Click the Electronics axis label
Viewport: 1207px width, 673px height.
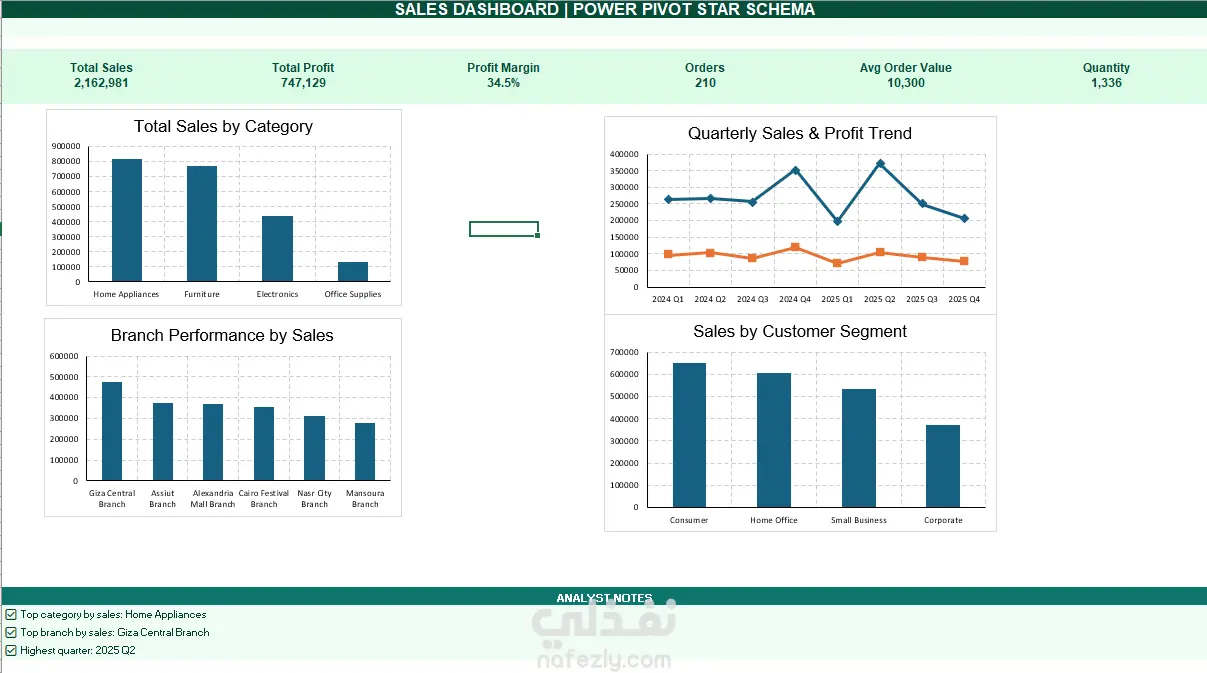click(x=277, y=295)
